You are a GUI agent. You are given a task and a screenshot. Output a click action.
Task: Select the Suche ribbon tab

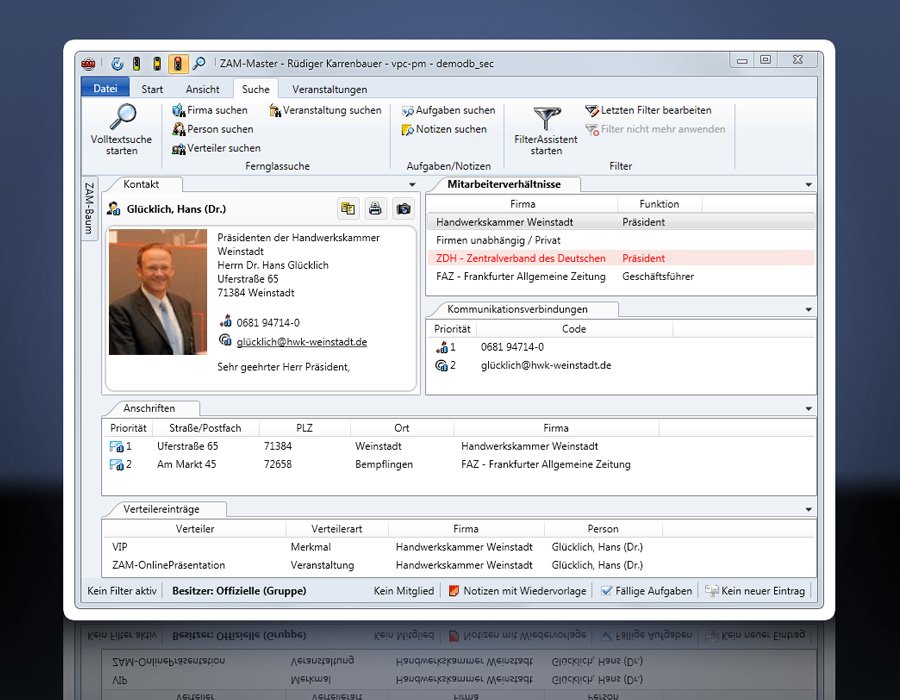click(x=255, y=89)
